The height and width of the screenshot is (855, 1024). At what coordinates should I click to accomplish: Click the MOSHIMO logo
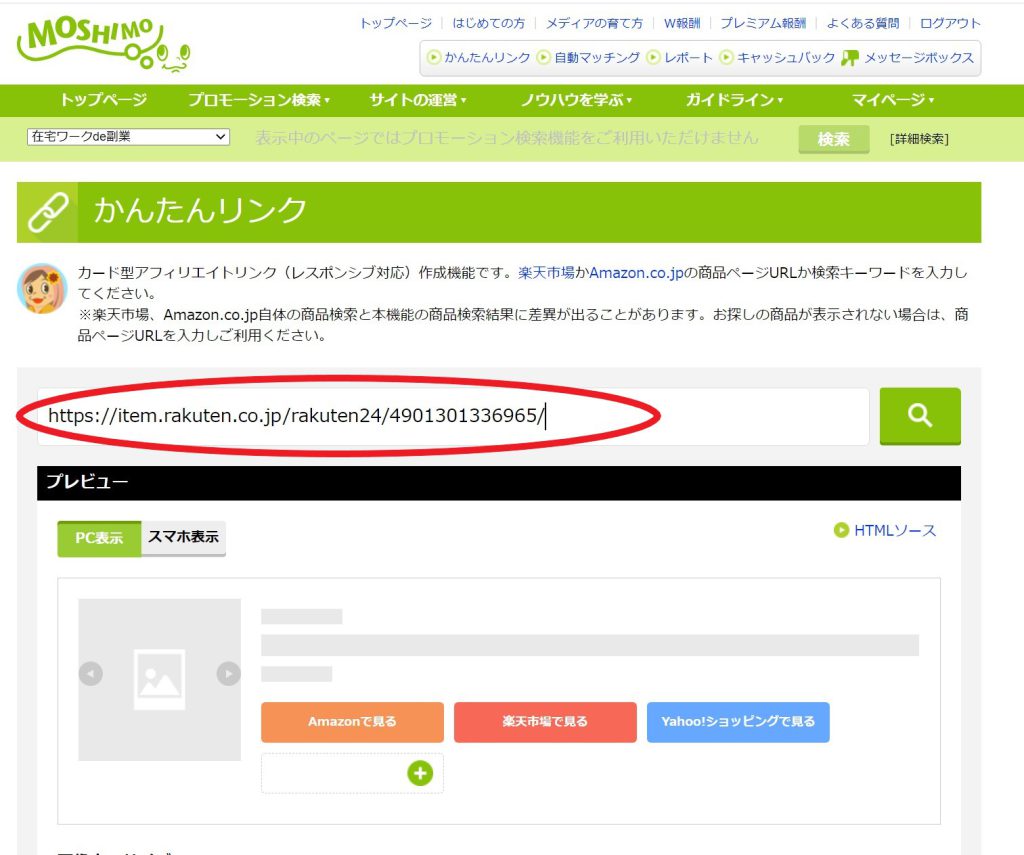coord(104,44)
